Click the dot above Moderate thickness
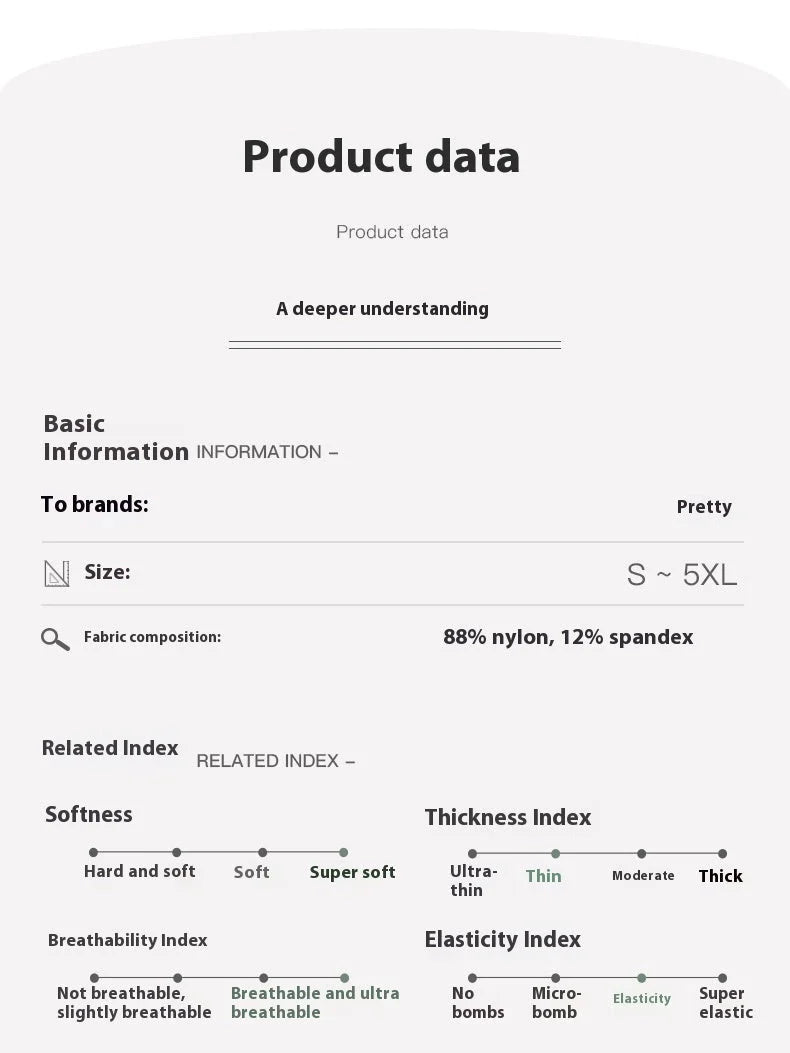 [641, 854]
